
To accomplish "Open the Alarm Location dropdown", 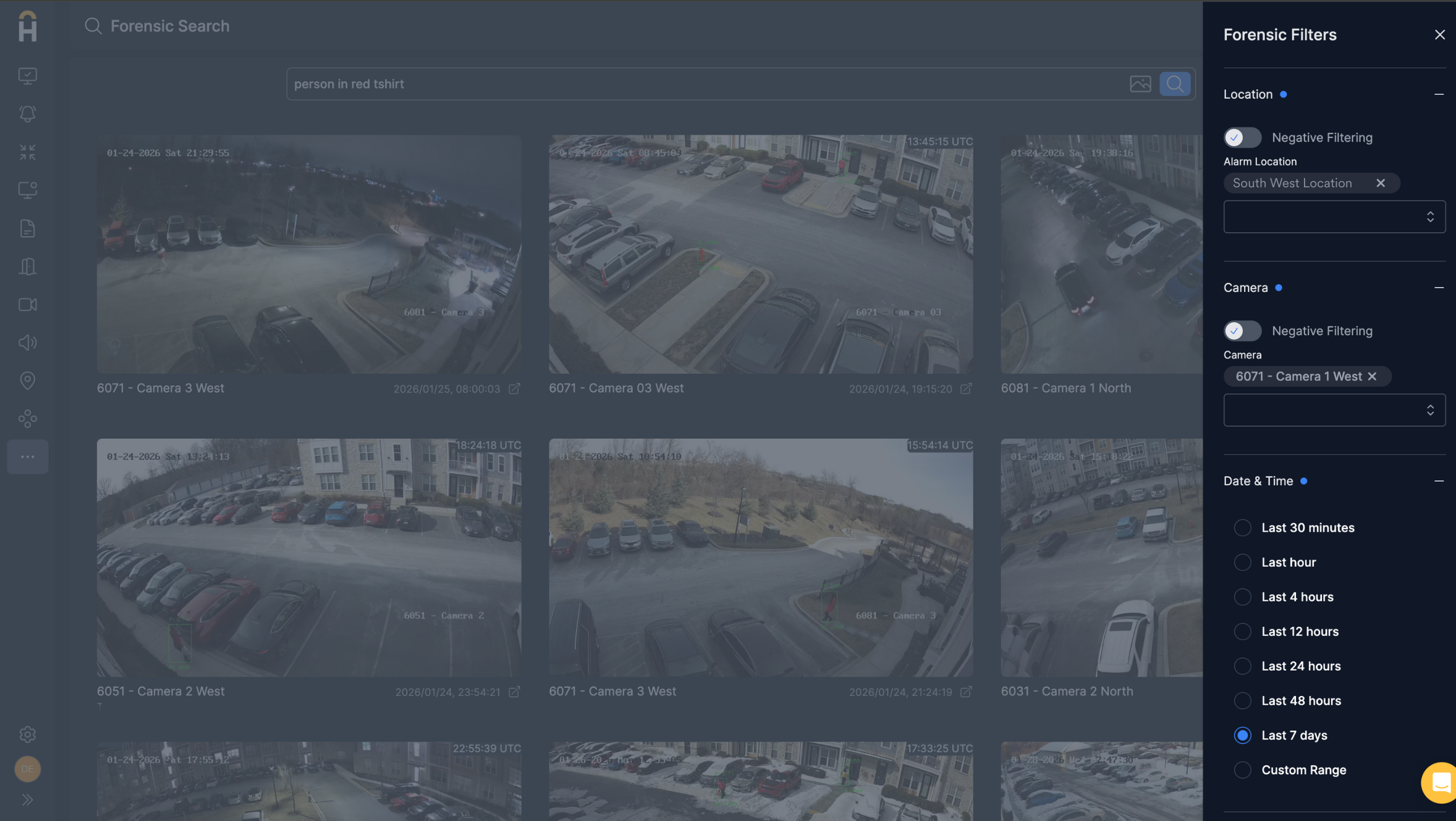I will pyautogui.click(x=1334, y=216).
